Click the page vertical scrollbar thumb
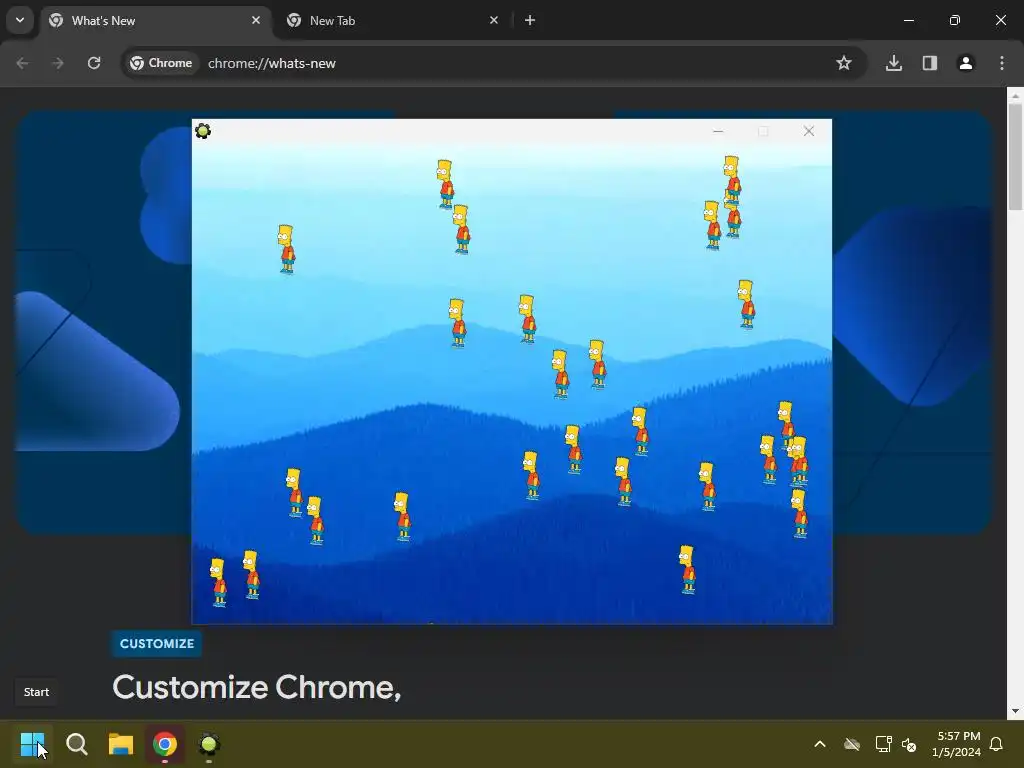The height and width of the screenshot is (768, 1024). pos(1015,157)
